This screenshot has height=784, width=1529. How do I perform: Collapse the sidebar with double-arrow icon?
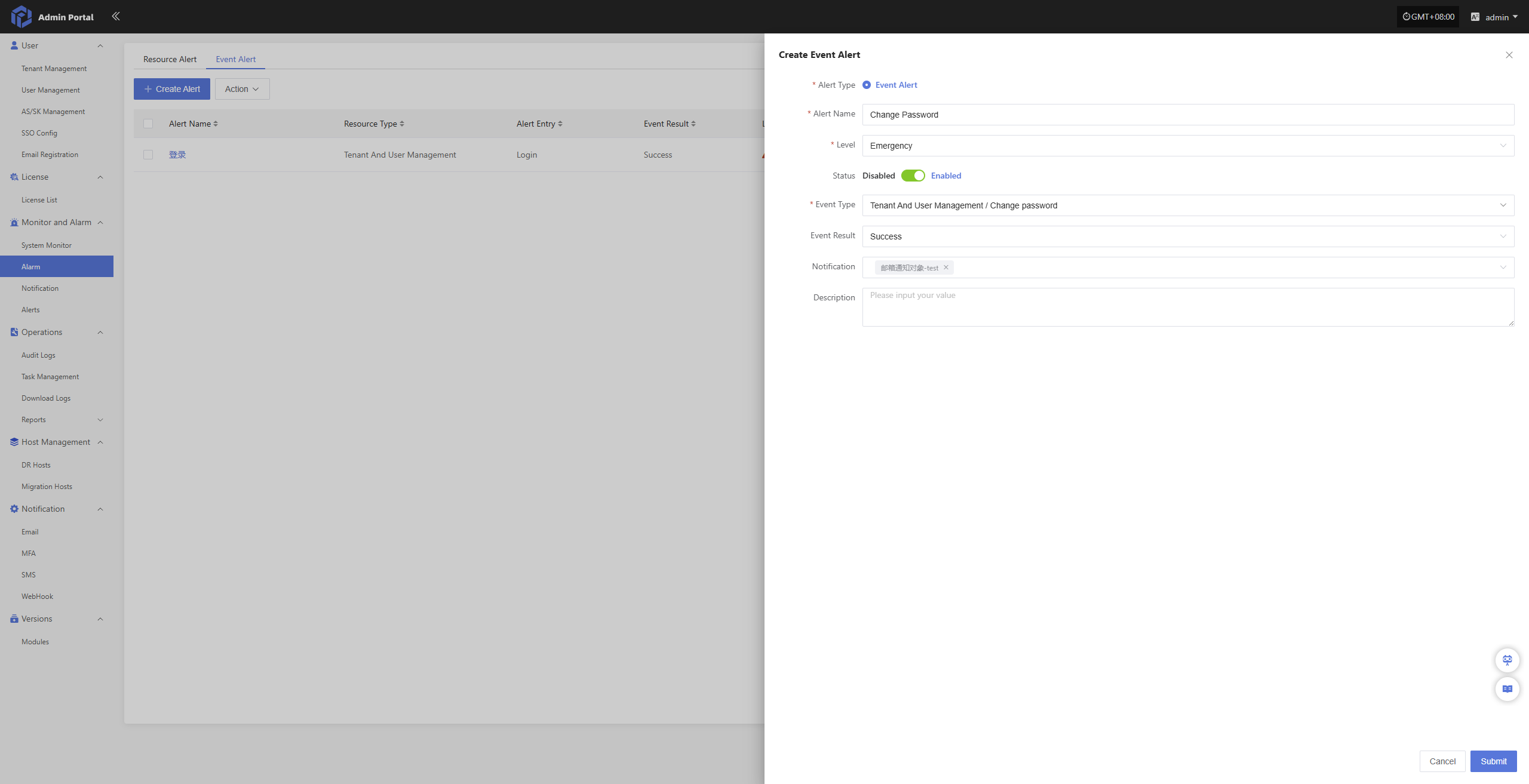(x=116, y=16)
